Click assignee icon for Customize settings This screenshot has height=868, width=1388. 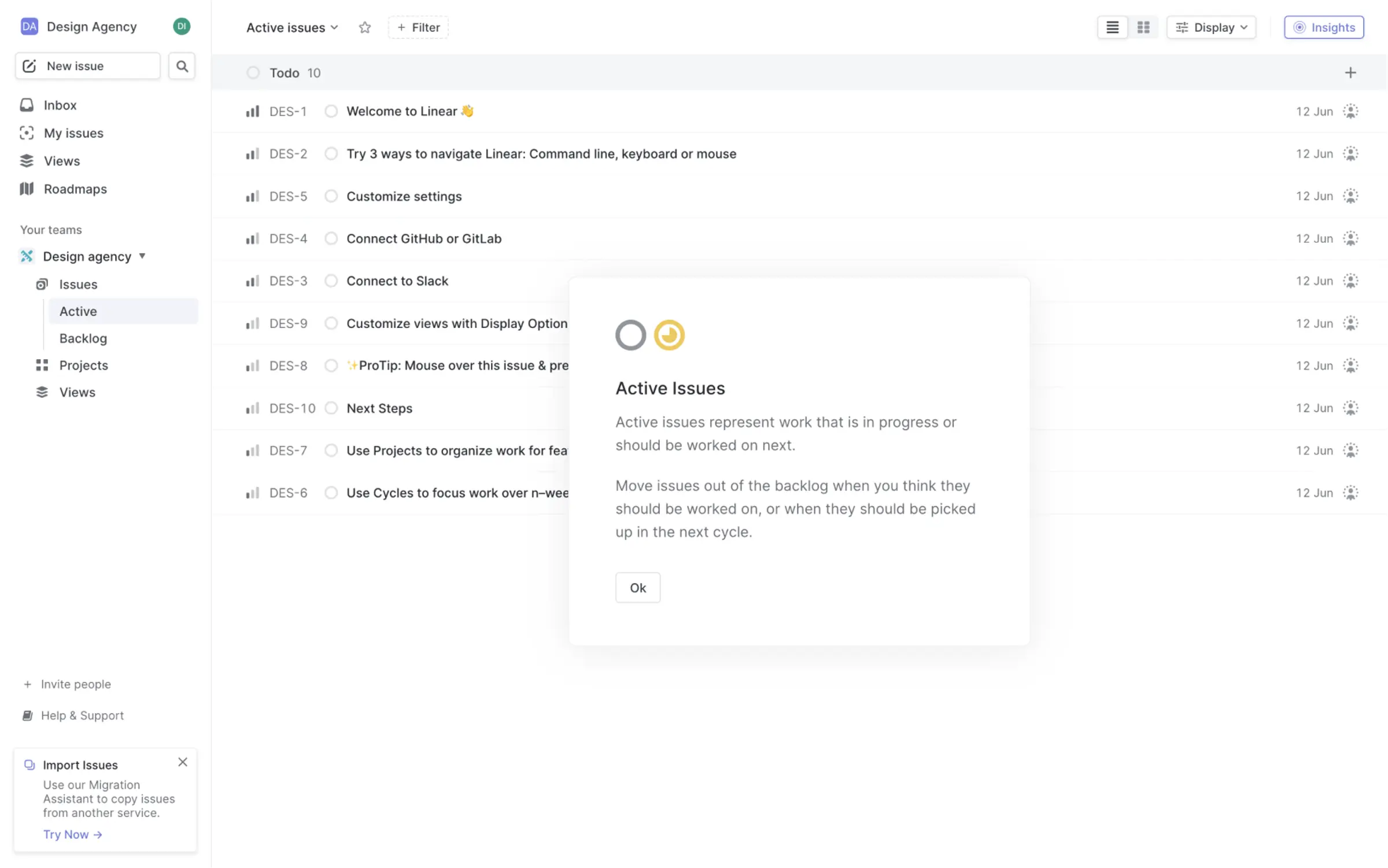pos(1350,196)
